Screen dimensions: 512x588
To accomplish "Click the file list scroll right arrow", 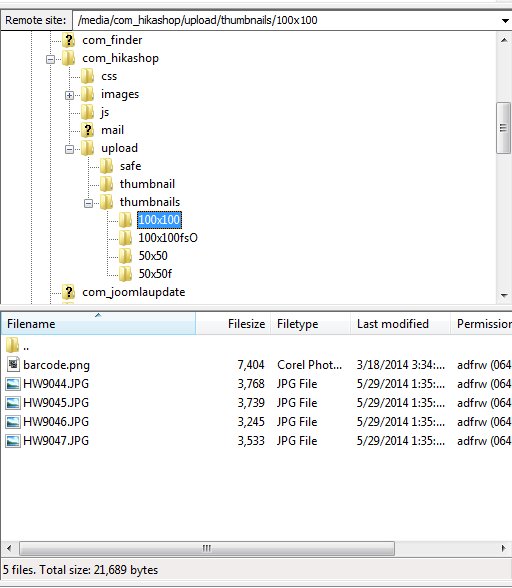I will 503,548.
